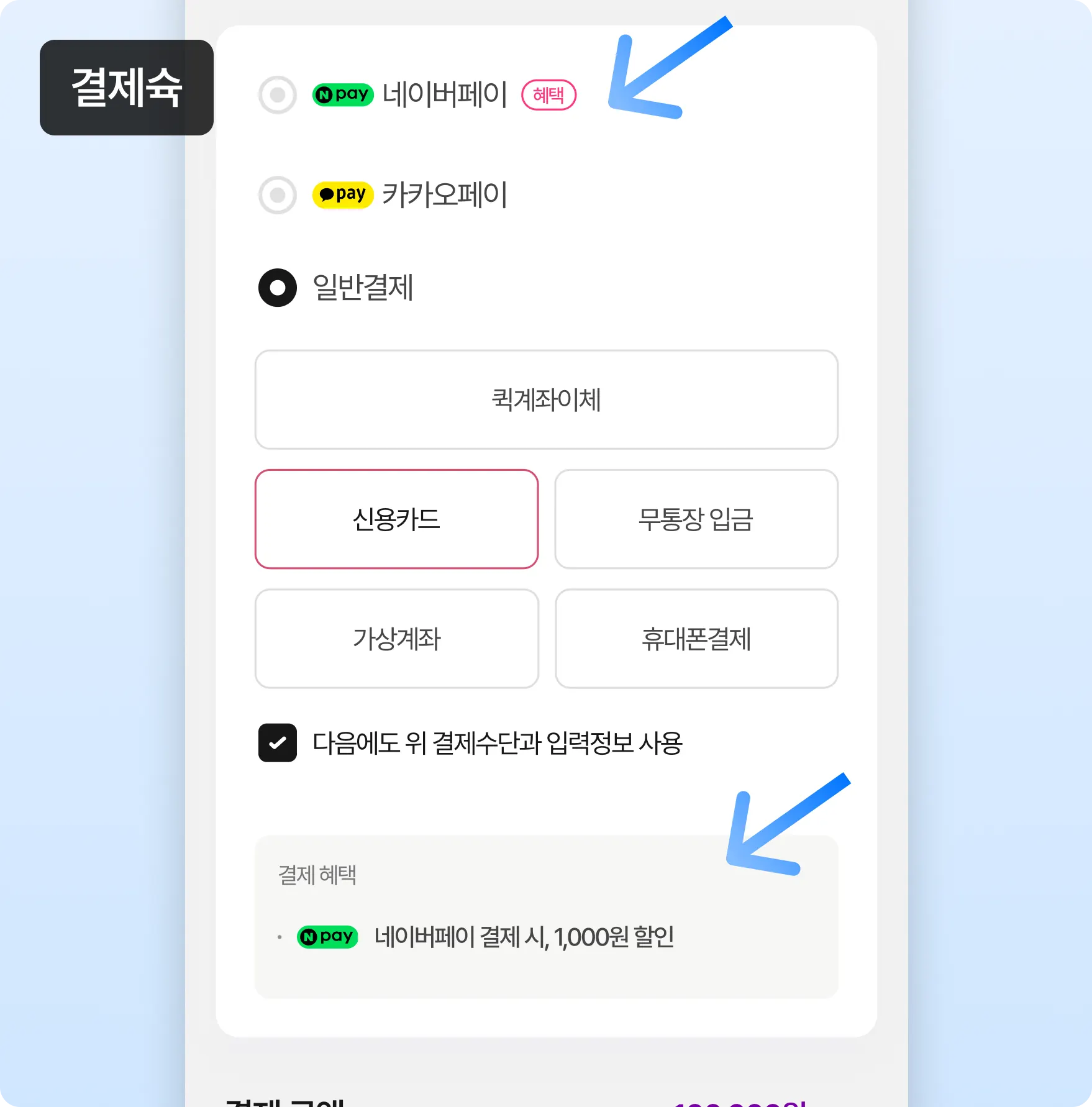Choose the 무통장 입금 payment button
The width and height of the screenshot is (1092, 1107).
tap(696, 519)
